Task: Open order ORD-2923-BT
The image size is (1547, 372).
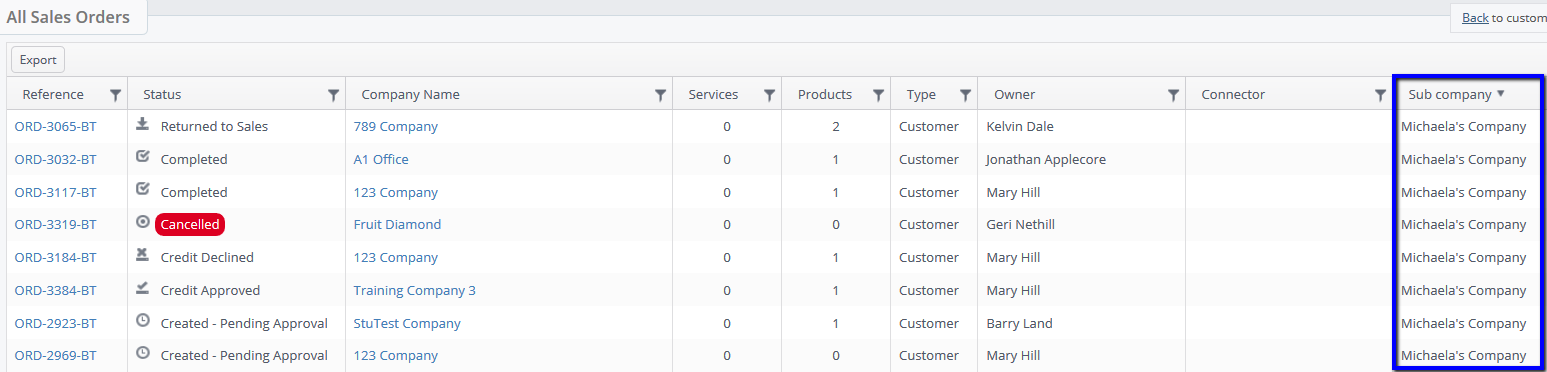Action: click(56, 324)
